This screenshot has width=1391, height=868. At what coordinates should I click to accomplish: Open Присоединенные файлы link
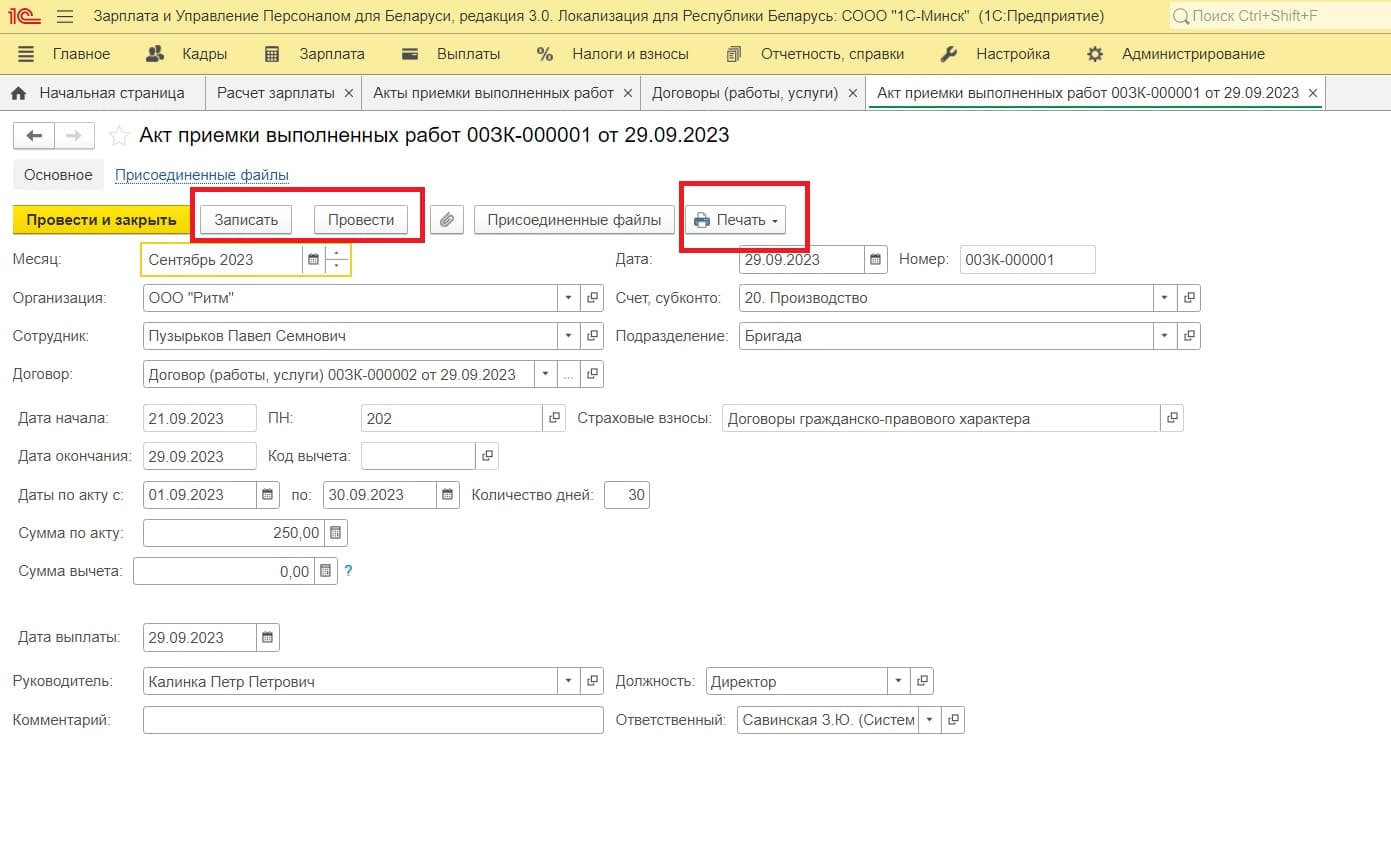click(201, 175)
